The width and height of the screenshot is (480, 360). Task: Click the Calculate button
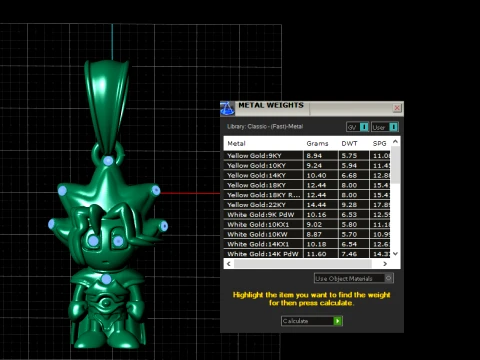(312, 321)
